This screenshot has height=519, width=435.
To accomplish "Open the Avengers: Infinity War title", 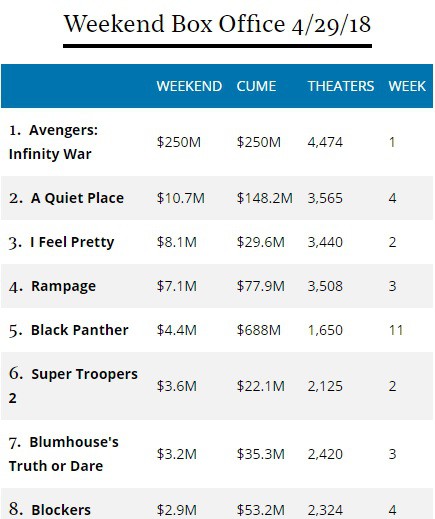I will (x=53, y=142).
